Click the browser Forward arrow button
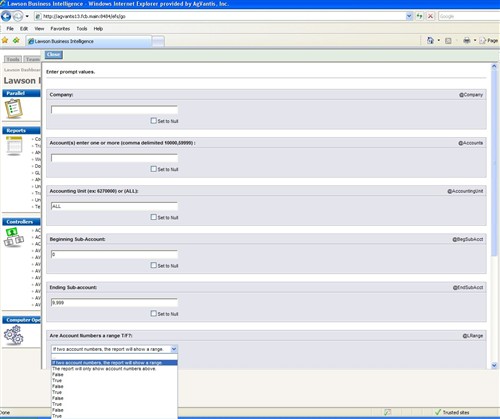The width and height of the screenshot is (500, 419). [18, 16]
